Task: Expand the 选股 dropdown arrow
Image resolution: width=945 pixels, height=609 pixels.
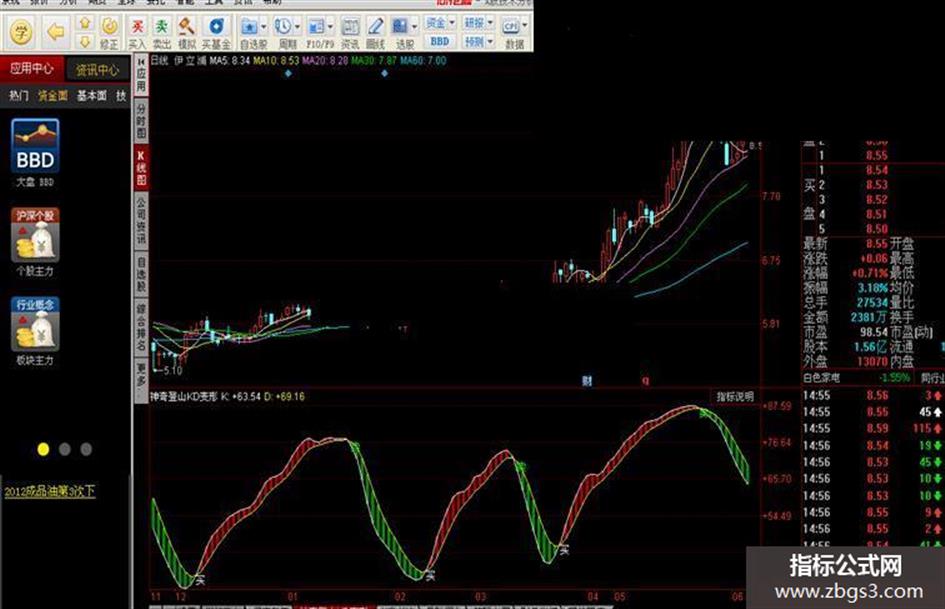Action: click(x=414, y=27)
